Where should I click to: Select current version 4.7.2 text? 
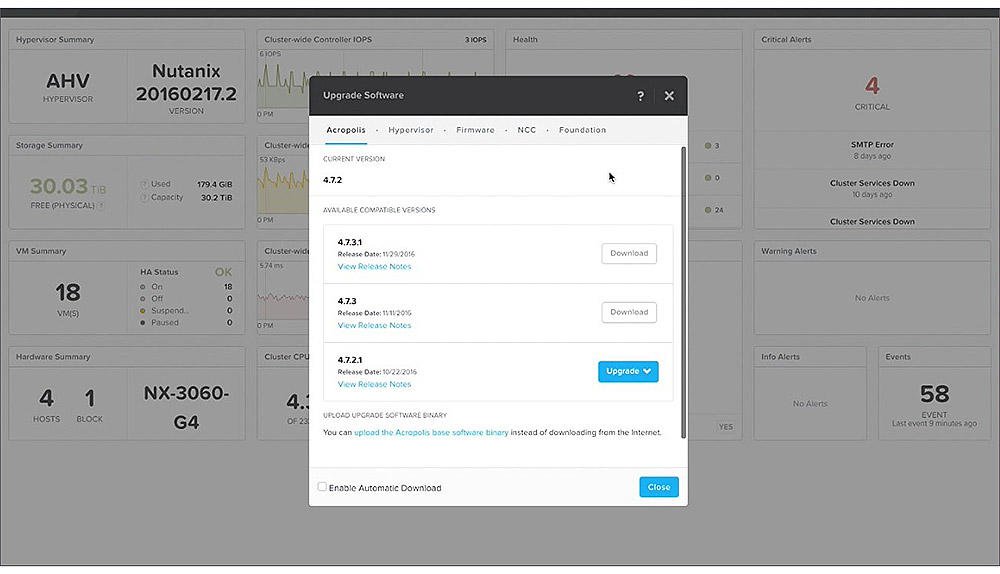pos(332,180)
